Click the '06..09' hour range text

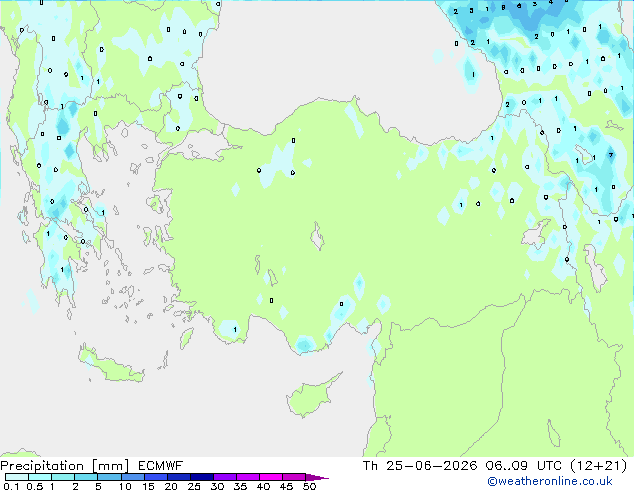(506, 466)
